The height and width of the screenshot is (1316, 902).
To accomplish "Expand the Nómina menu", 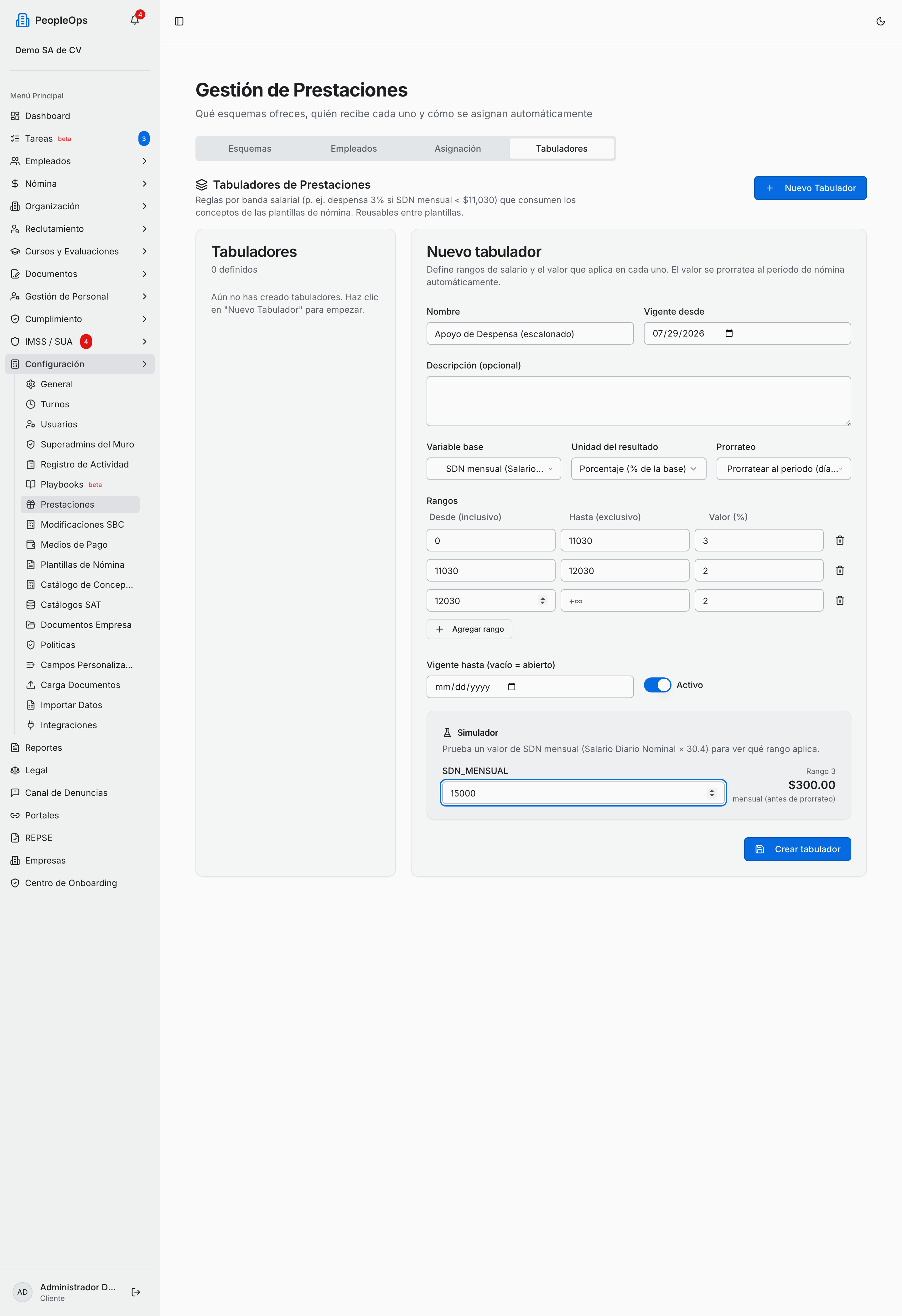I will coord(80,184).
